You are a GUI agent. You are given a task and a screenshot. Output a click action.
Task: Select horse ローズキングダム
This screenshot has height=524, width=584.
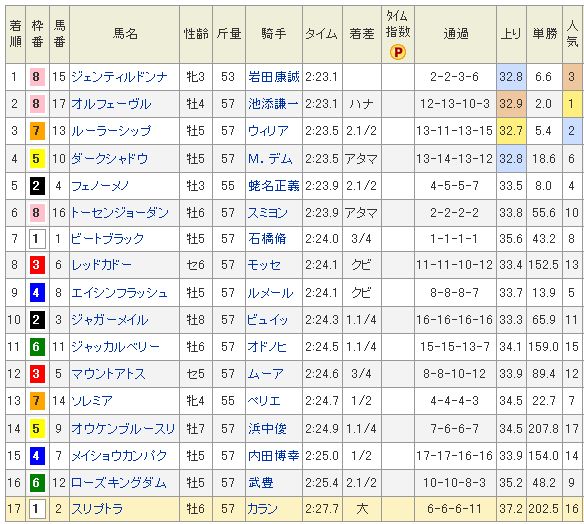point(118,483)
